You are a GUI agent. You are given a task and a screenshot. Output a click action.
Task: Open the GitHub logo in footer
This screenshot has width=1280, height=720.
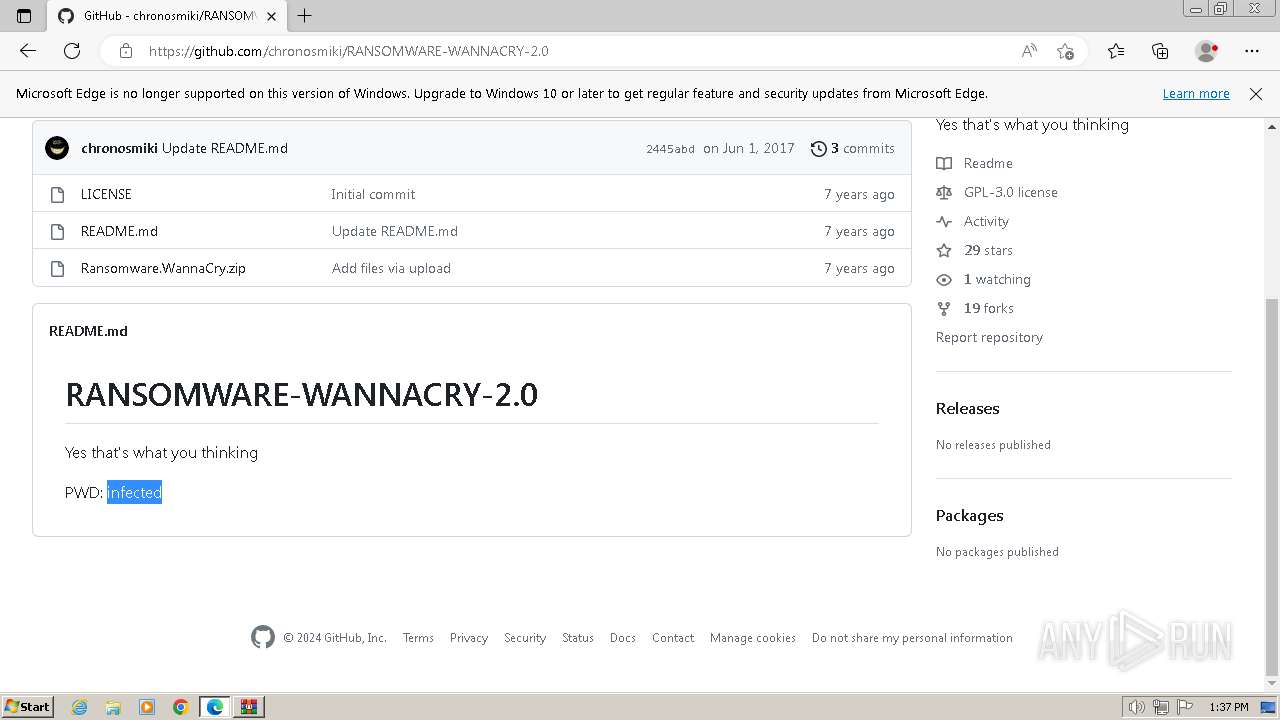(263, 637)
